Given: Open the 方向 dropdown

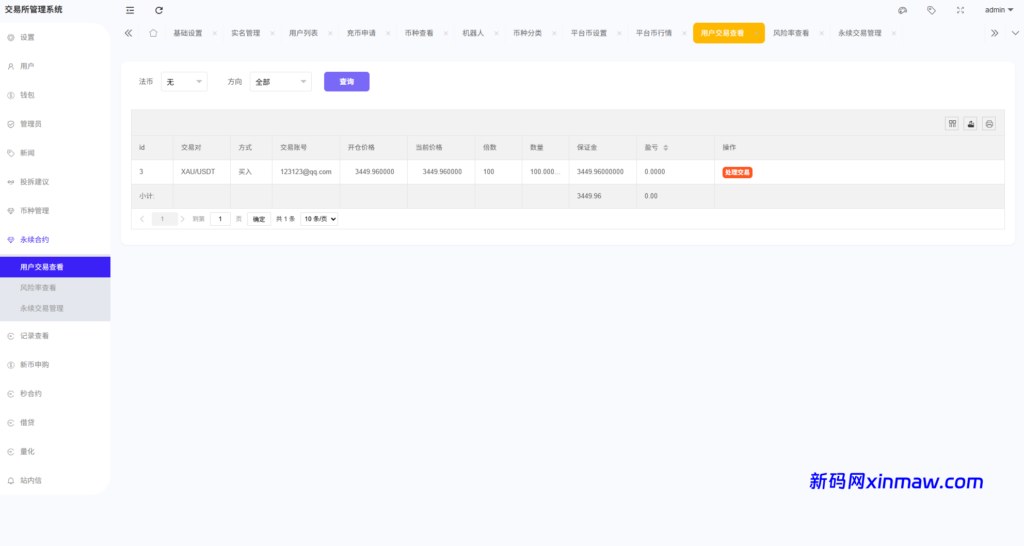Looking at the screenshot, I should click(x=281, y=82).
